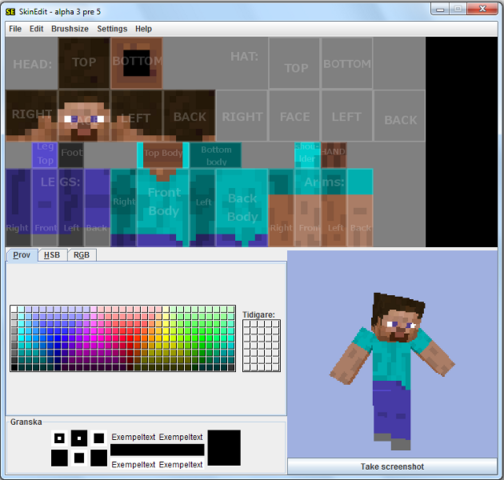Click the Bottom body texture region
The height and width of the screenshot is (480, 504).
(216, 155)
